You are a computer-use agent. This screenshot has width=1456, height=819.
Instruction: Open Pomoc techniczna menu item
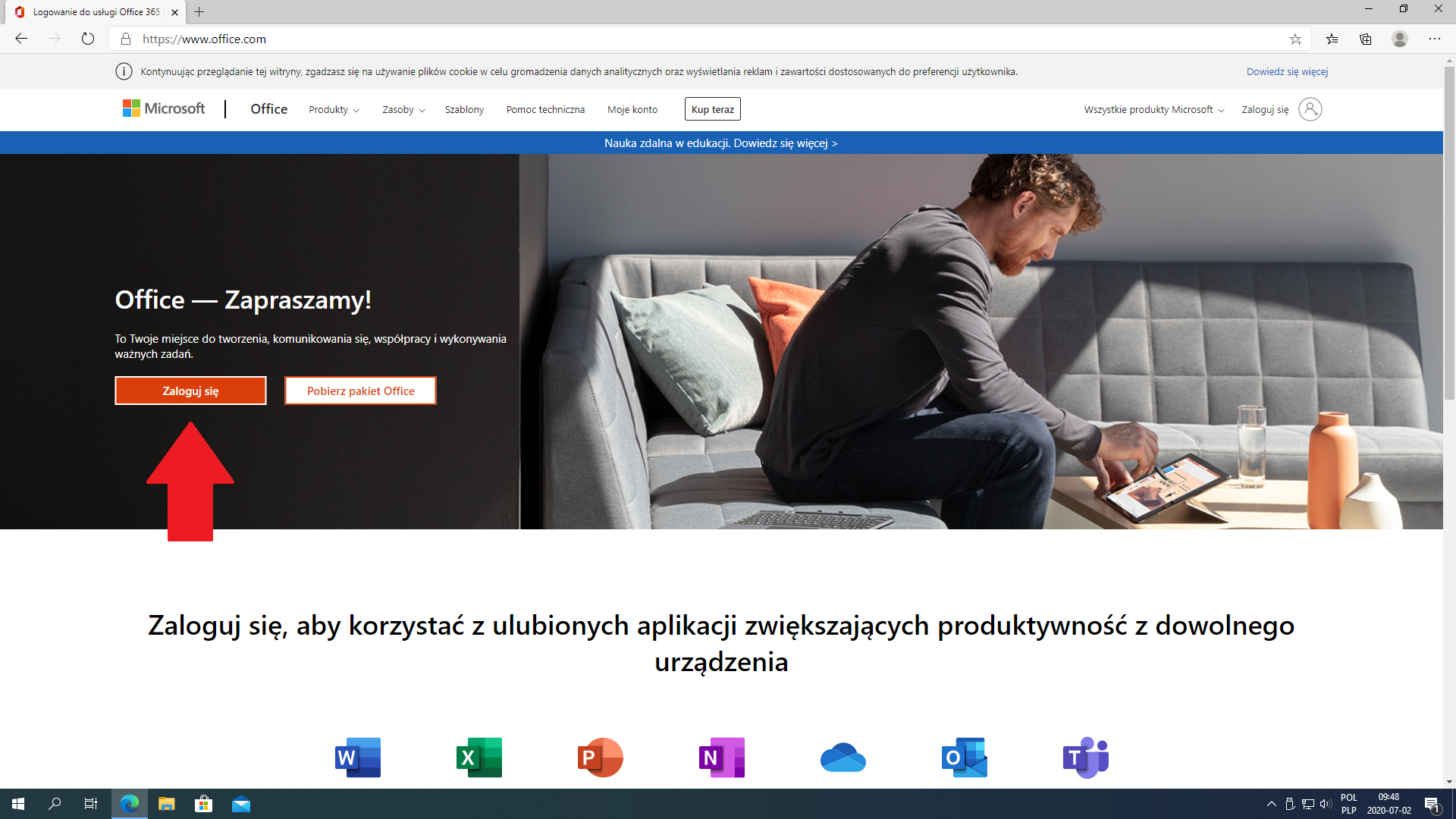point(545,109)
